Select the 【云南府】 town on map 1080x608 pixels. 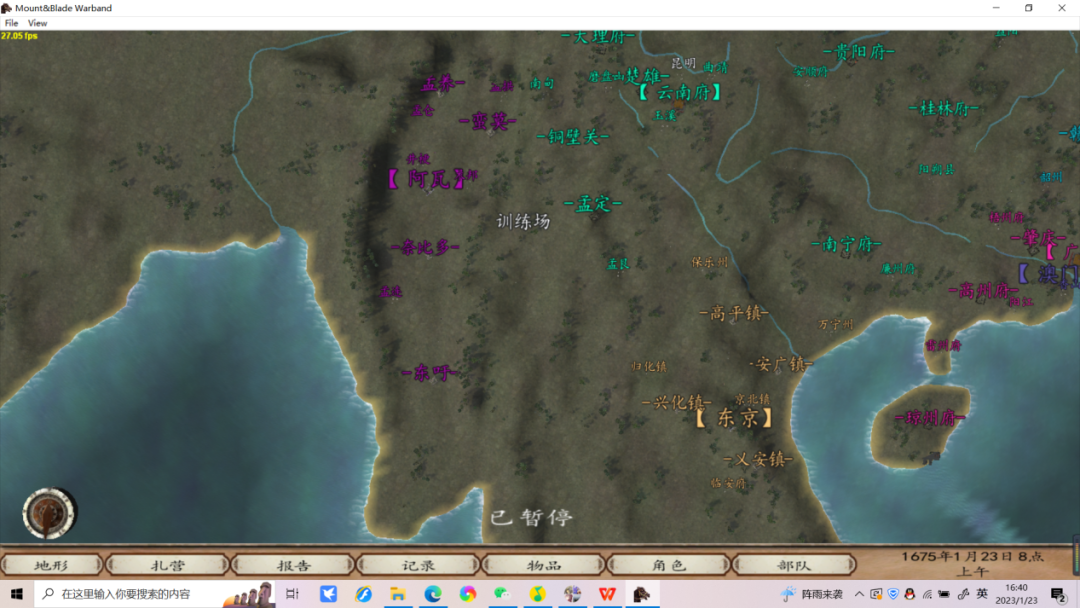coord(680,92)
